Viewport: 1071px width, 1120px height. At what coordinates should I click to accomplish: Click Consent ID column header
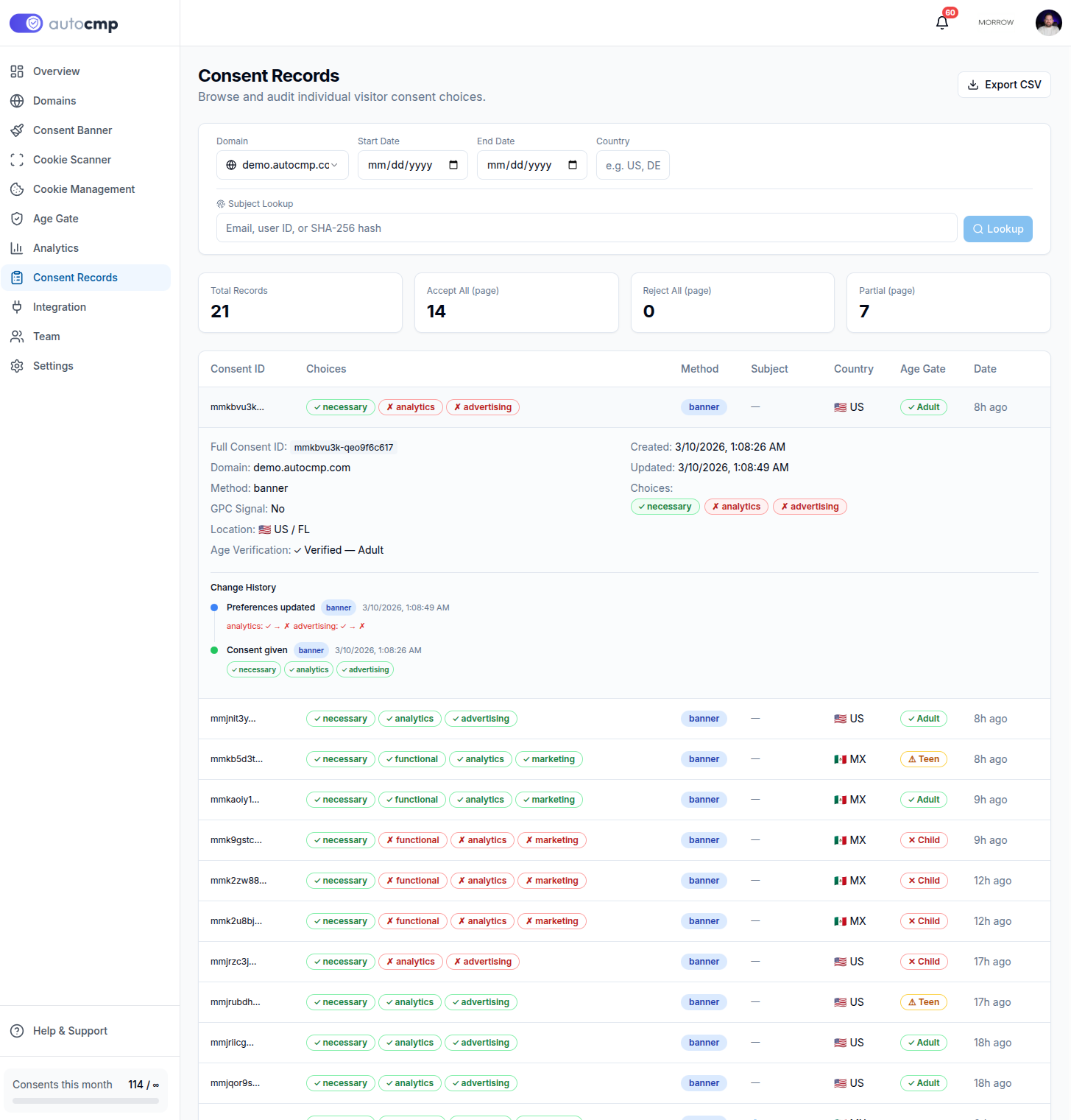click(238, 369)
